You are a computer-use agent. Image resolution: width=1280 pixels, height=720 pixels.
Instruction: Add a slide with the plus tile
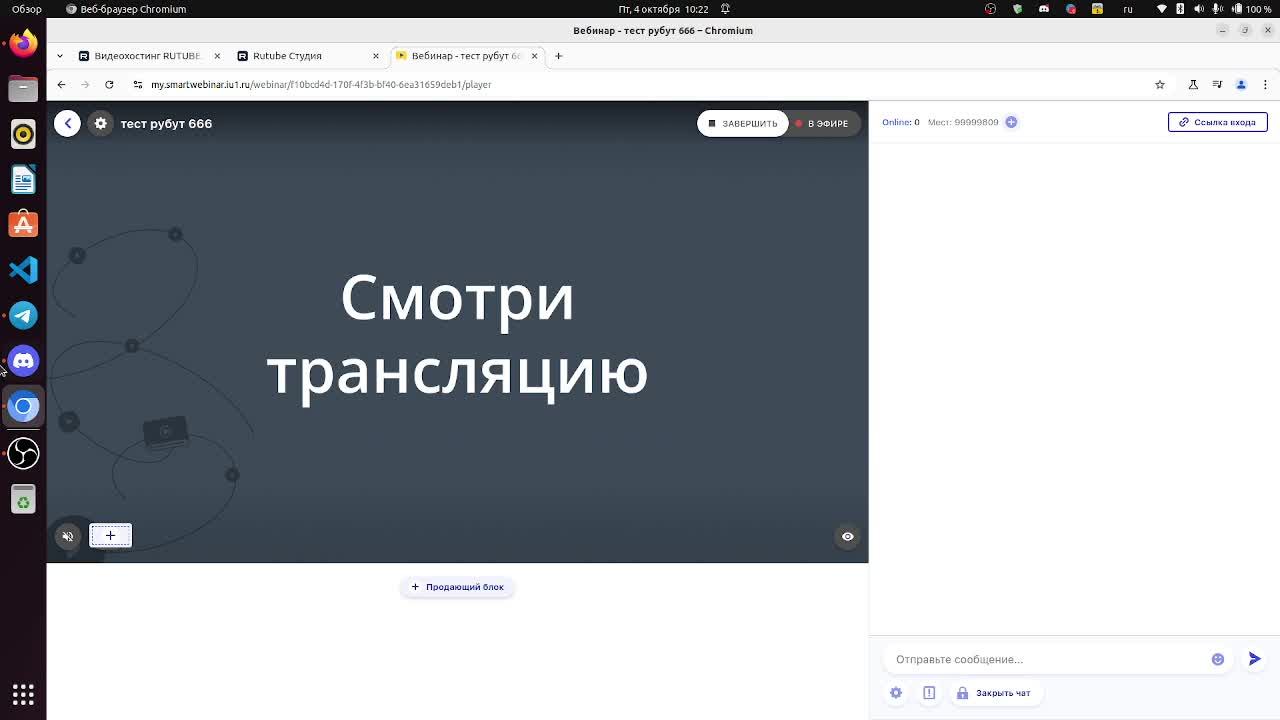pyautogui.click(x=110, y=536)
